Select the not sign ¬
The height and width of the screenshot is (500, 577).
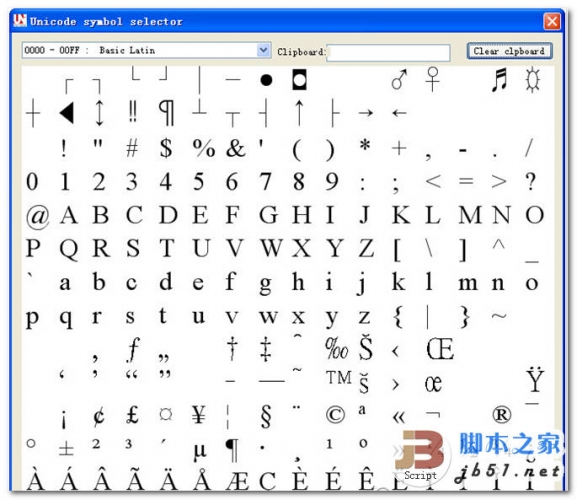(x=433, y=414)
